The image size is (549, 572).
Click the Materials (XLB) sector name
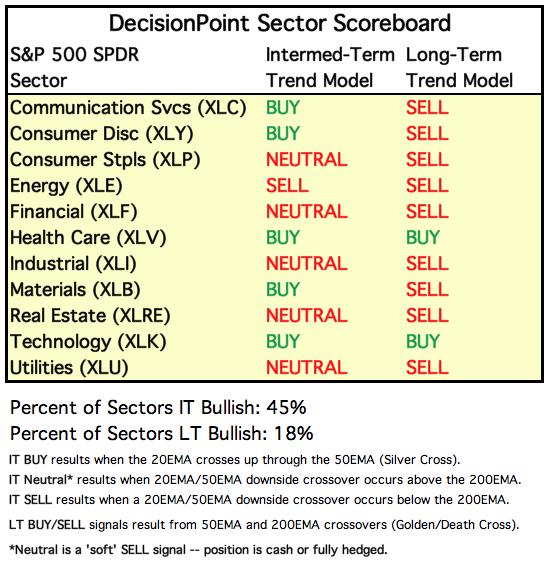(75, 290)
